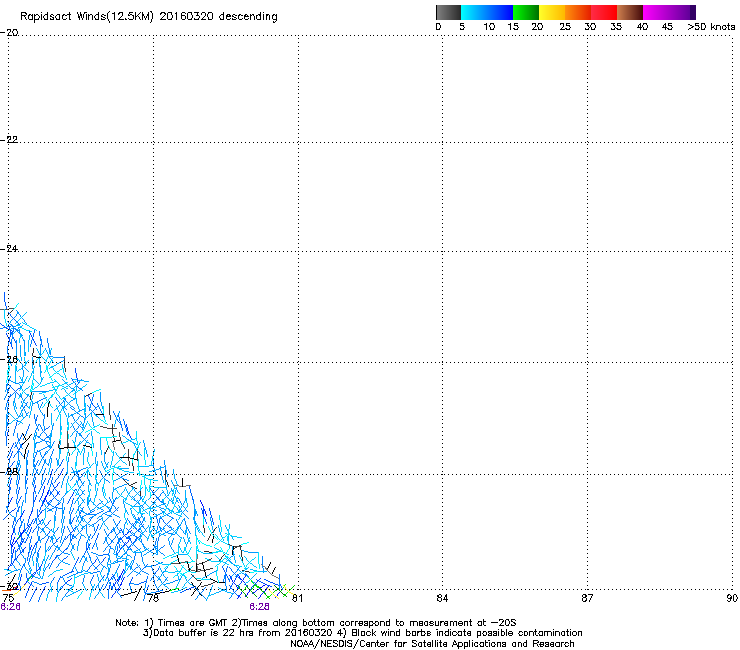Image resolution: width=740 pixels, height=650 pixels.
Task: Click the gray 0-5 knots color band
Action: 448,12
